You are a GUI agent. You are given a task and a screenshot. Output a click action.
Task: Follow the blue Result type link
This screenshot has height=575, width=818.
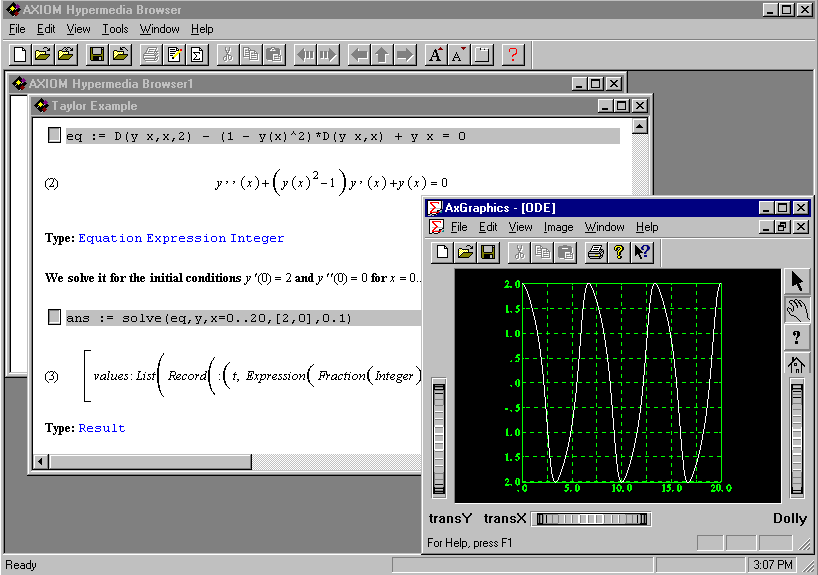(x=102, y=428)
